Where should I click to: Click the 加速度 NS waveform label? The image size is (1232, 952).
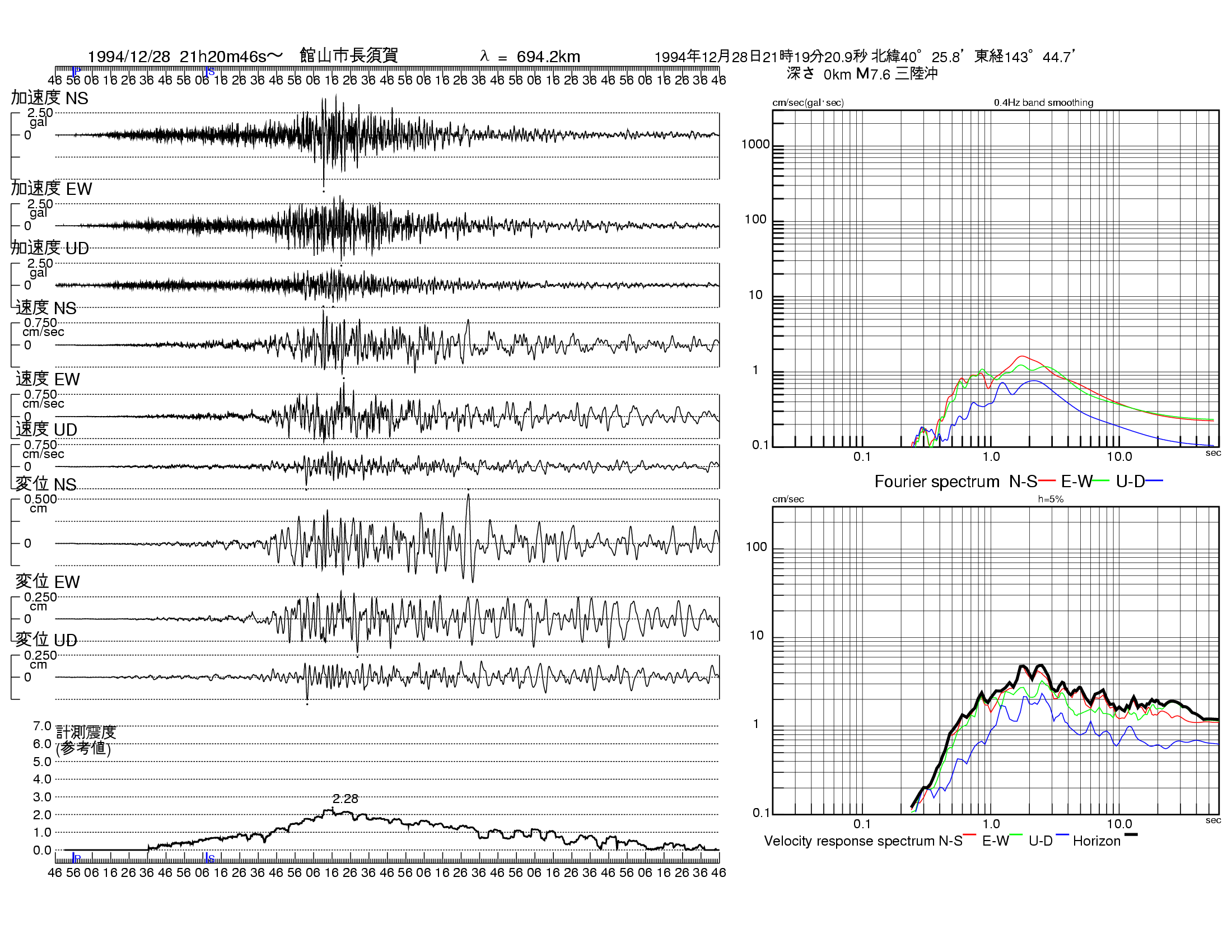click(x=50, y=98)
